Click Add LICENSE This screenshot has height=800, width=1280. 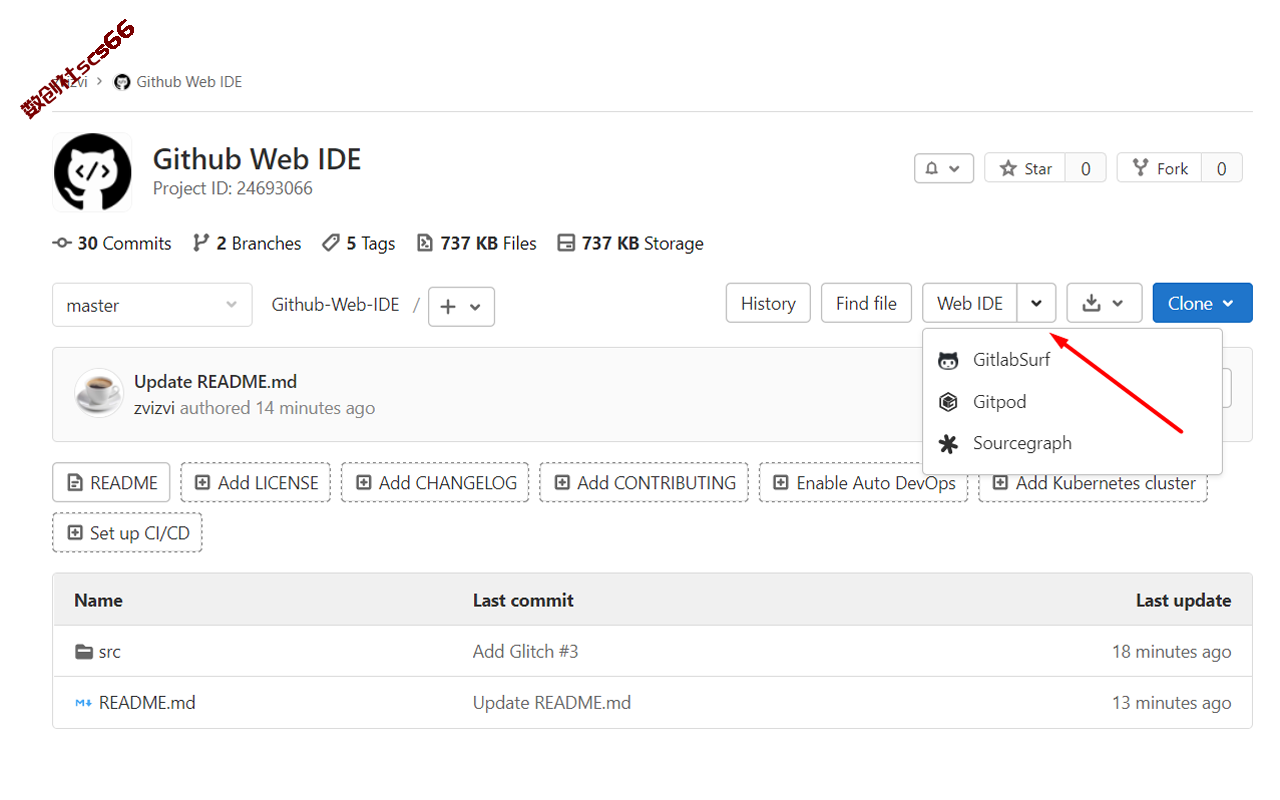(x=256, y=482)
